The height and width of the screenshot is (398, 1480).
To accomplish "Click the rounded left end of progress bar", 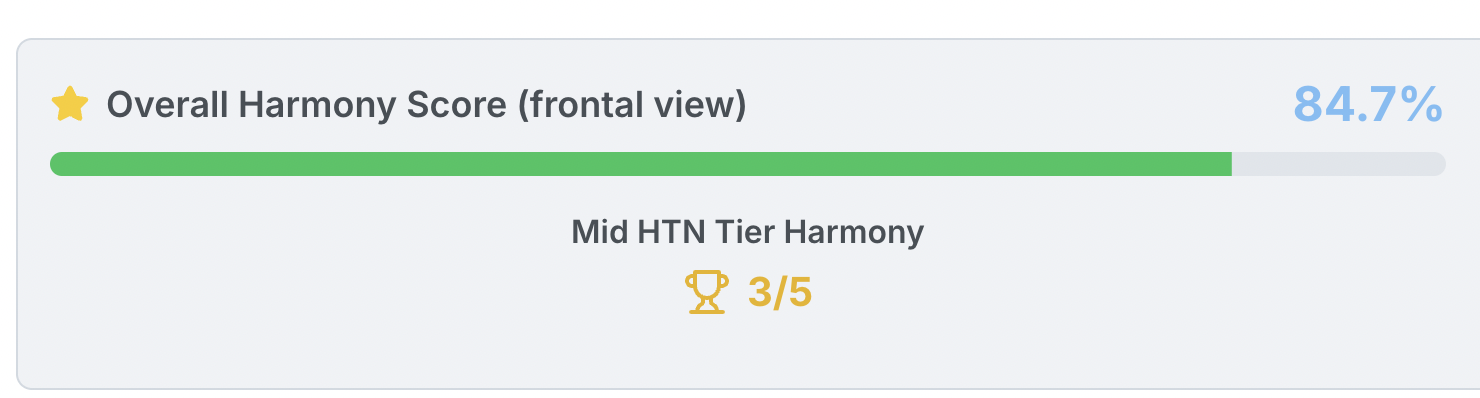I will [x=57, y=164].
